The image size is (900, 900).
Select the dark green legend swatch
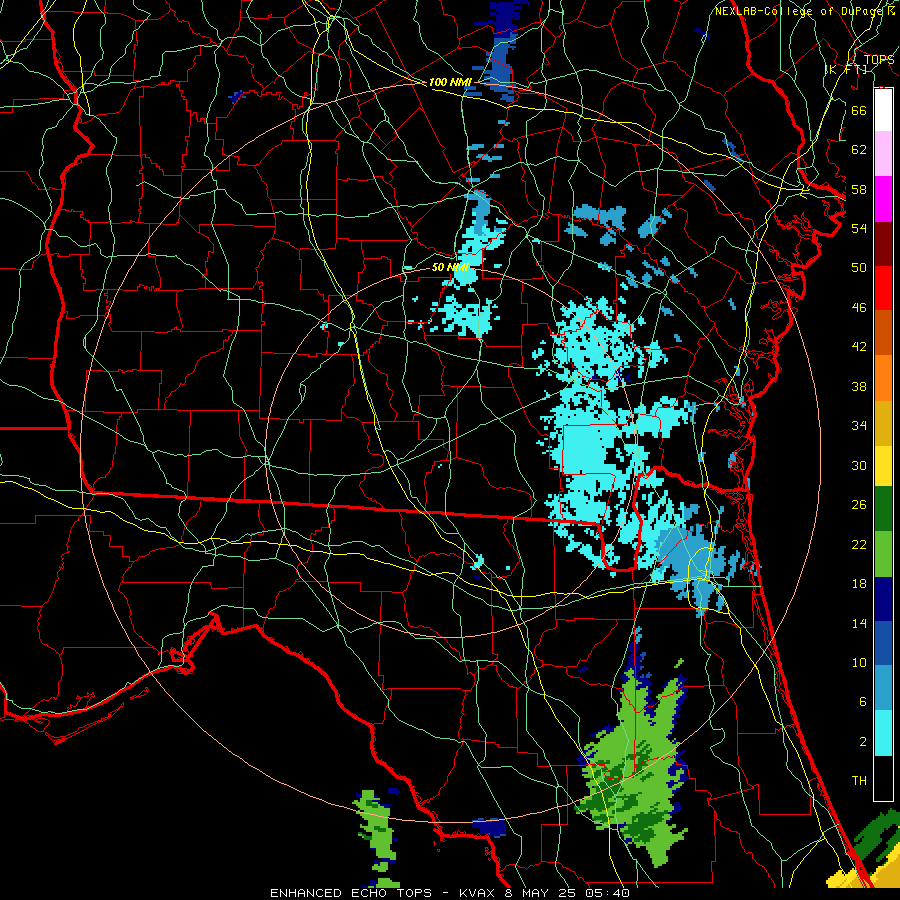[883, 509]
